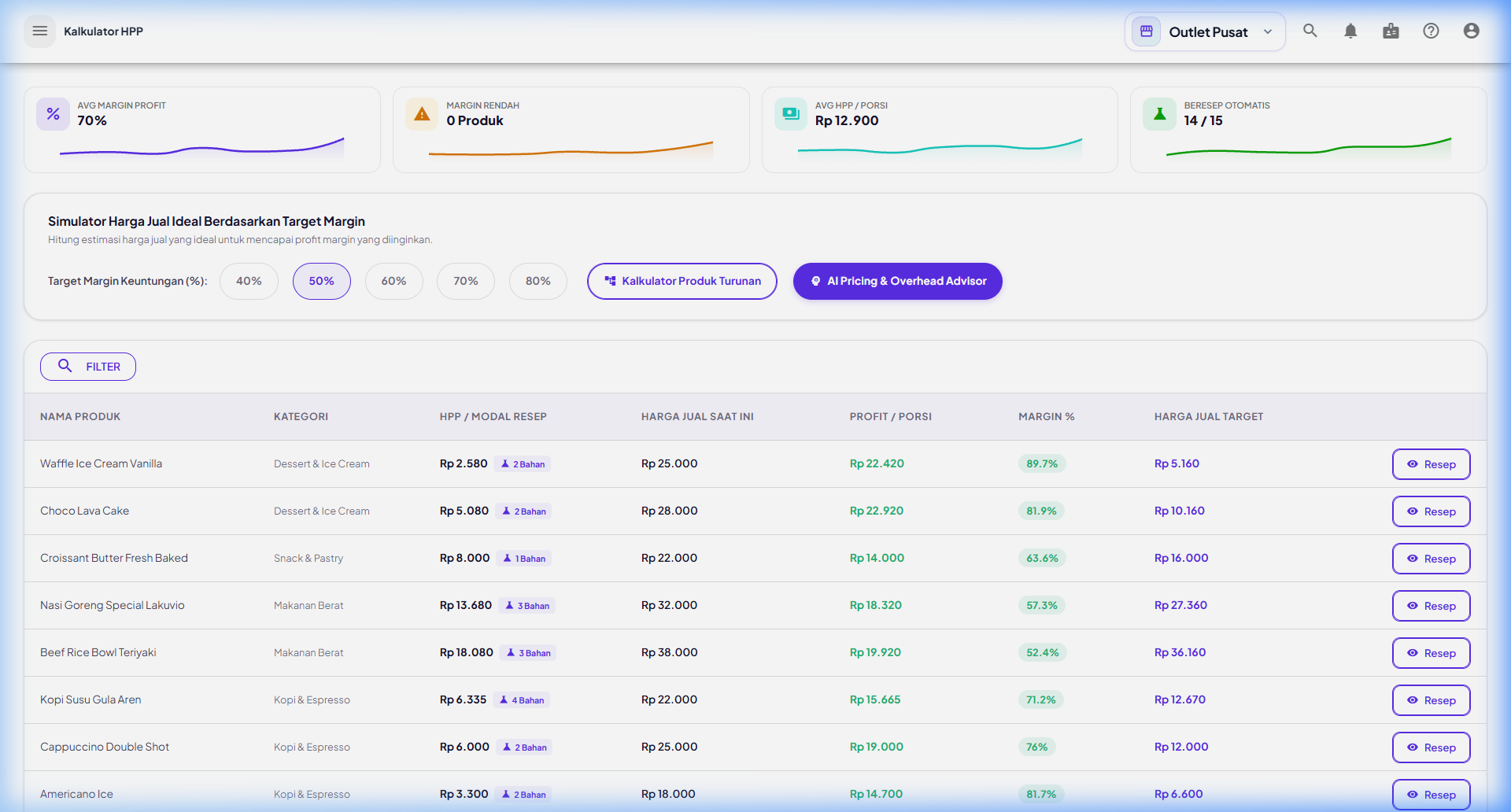Select 40% target margin

(249, 281)
